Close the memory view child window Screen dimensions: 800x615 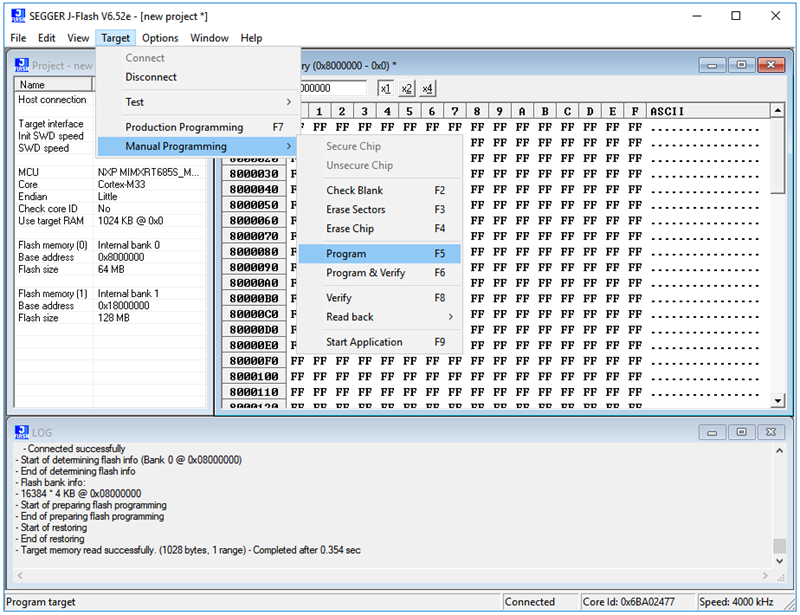[771, 65]
